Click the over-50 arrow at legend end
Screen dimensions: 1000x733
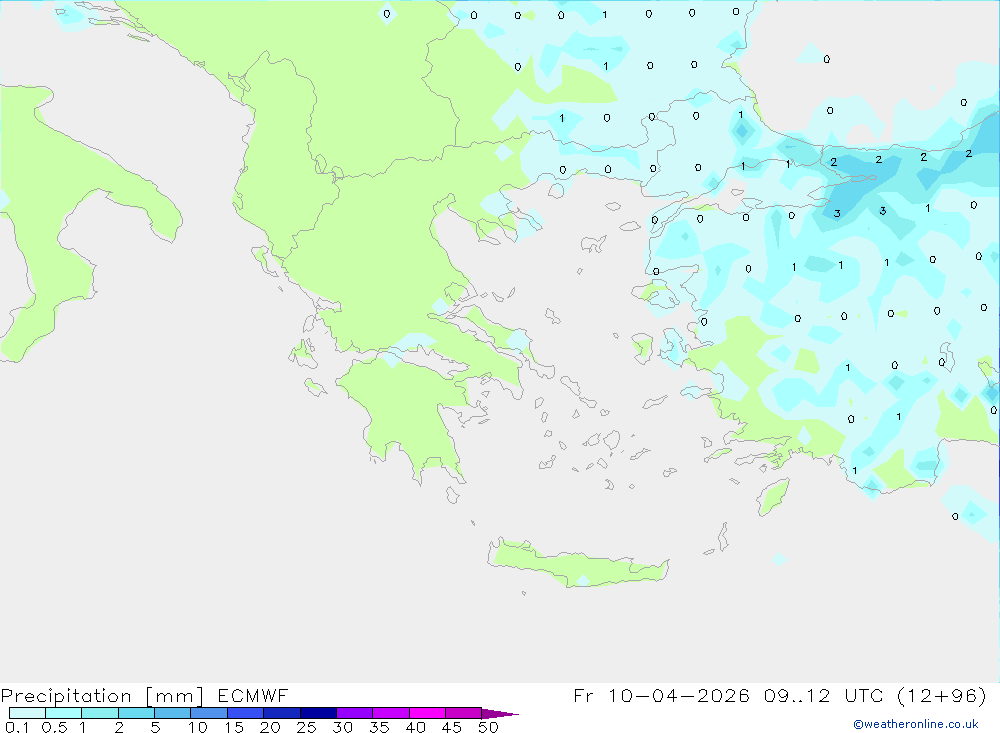pyautogui.click(x=500, y=713)
